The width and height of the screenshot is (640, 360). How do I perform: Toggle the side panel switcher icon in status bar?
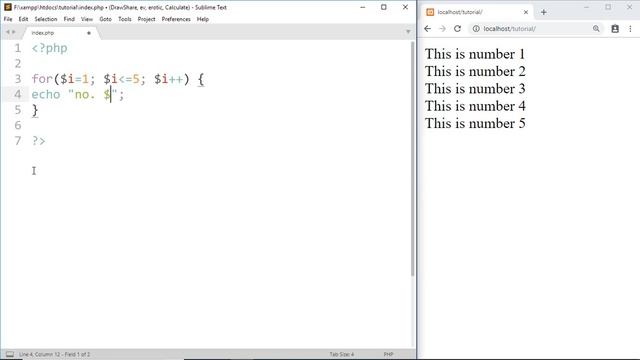click(10, 354)
